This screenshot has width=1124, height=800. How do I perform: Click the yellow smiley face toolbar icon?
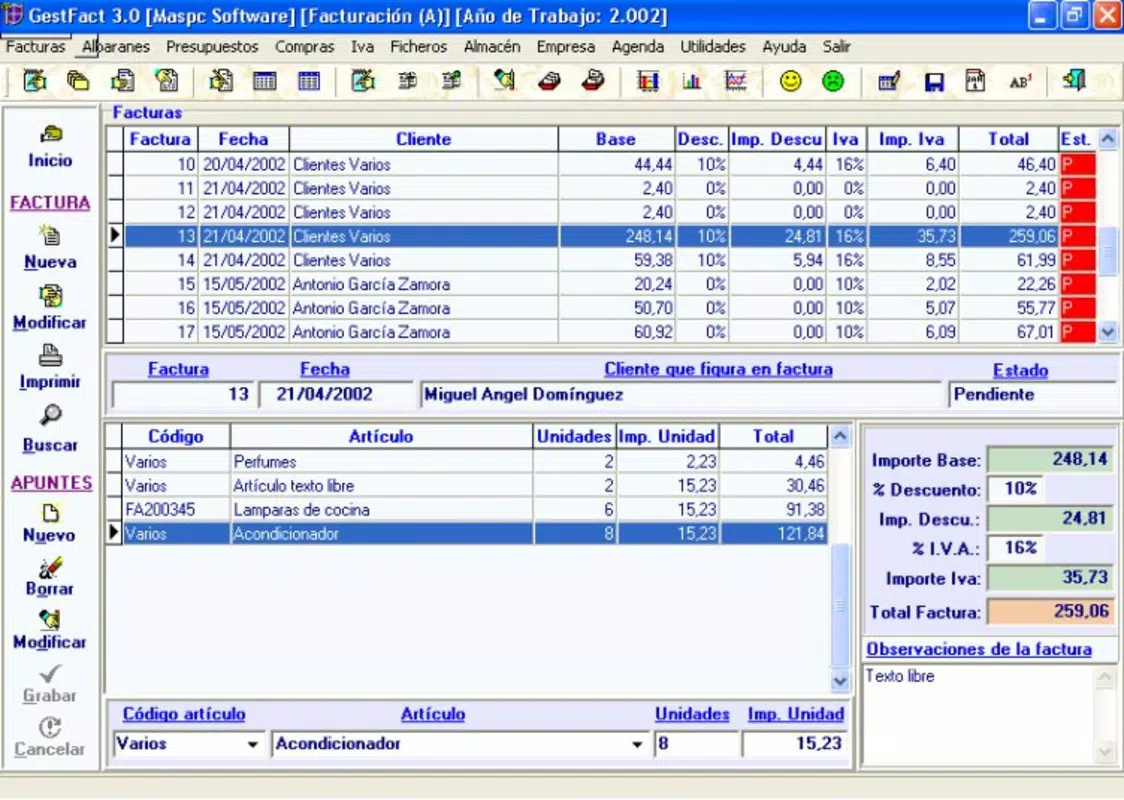790,81
